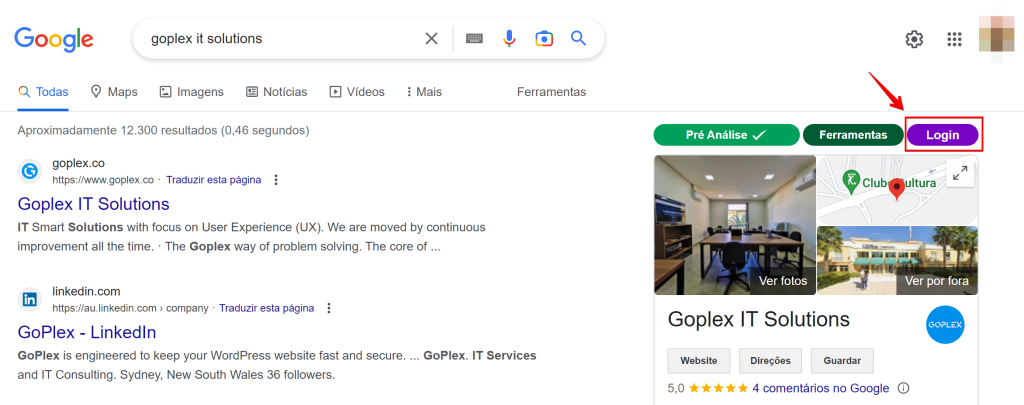Expand the map with the fullscreen icon
Screen dimensions: 1024x405
click(x=960, y=173)
